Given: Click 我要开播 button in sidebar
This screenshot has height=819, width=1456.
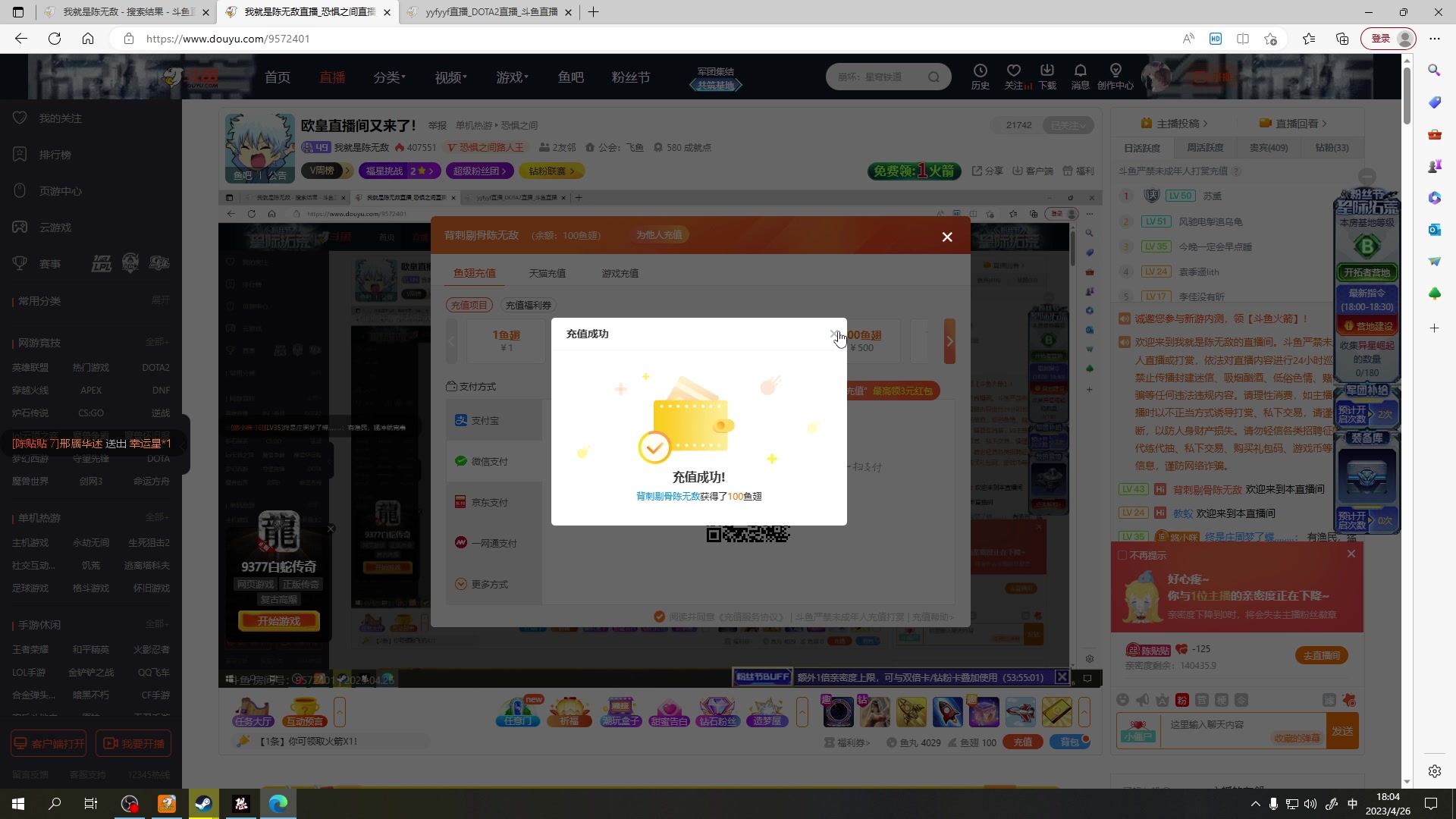Looking at the screenshot, I should click(133, 743).
